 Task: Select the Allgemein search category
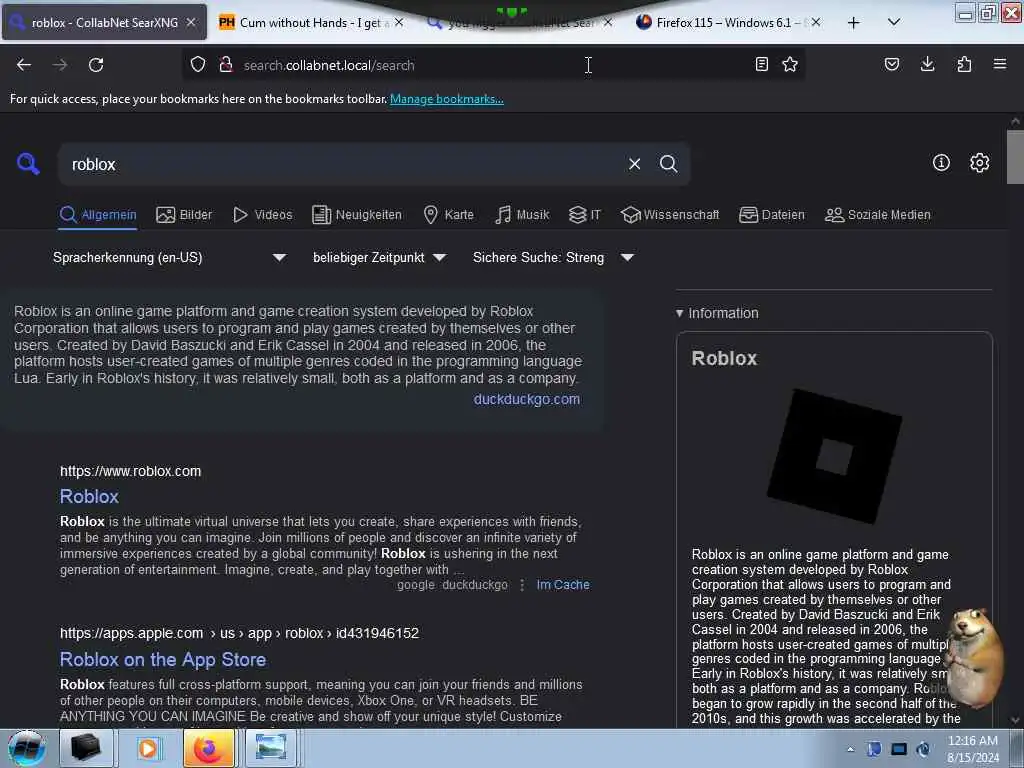(x=98, y=215)
